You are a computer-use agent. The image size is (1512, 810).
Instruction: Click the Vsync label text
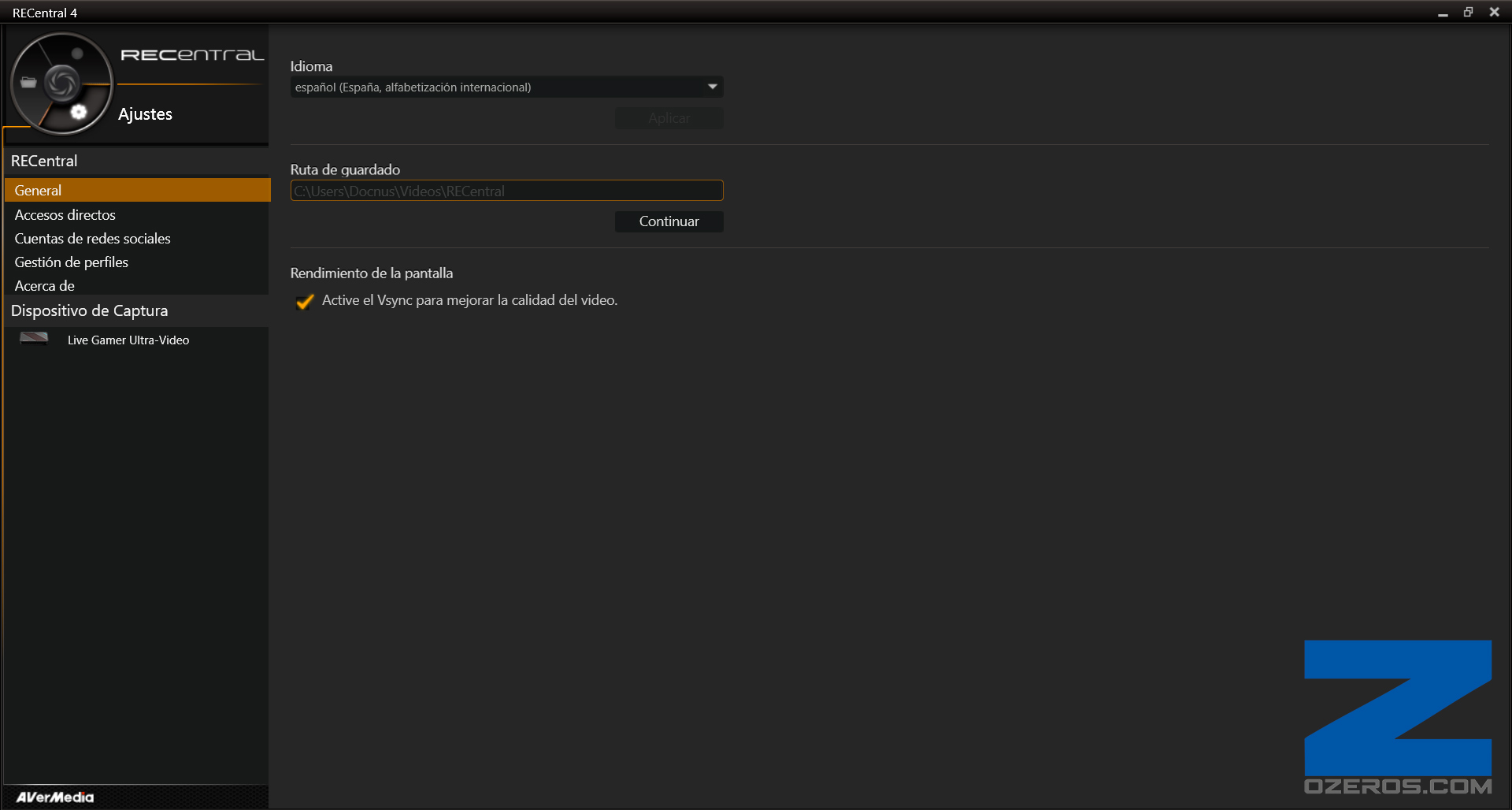pos(469,300)
